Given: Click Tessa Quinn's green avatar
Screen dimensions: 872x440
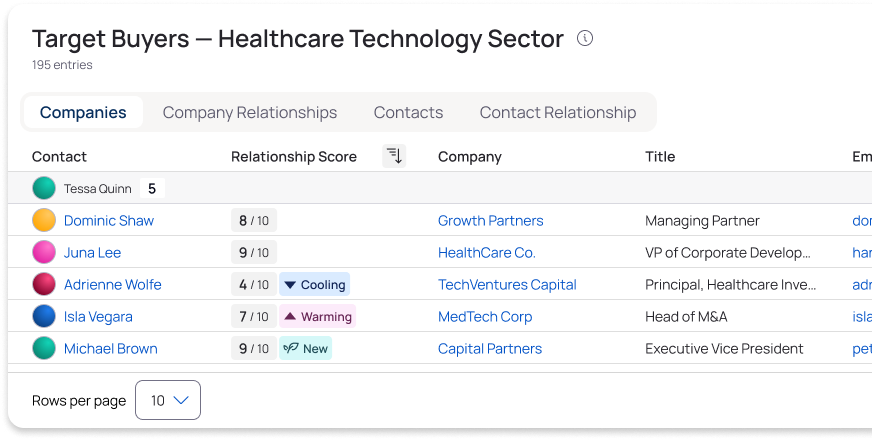Looking at the screenshot, I should pyautogui.click(x=44, y=188).
